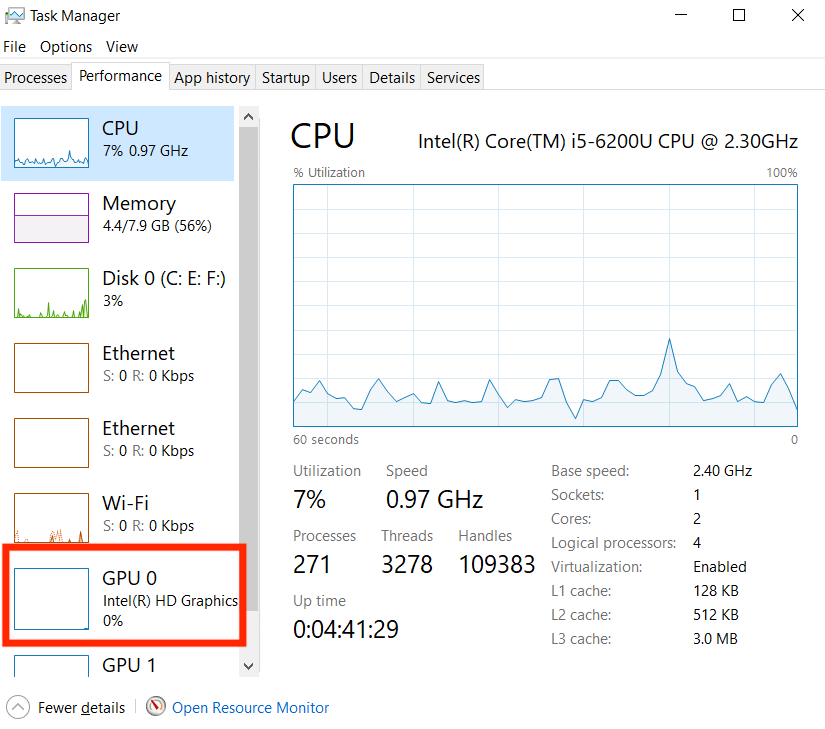Select the Performance tab
The image size is (825, 729).
click(x=120, y=76)
